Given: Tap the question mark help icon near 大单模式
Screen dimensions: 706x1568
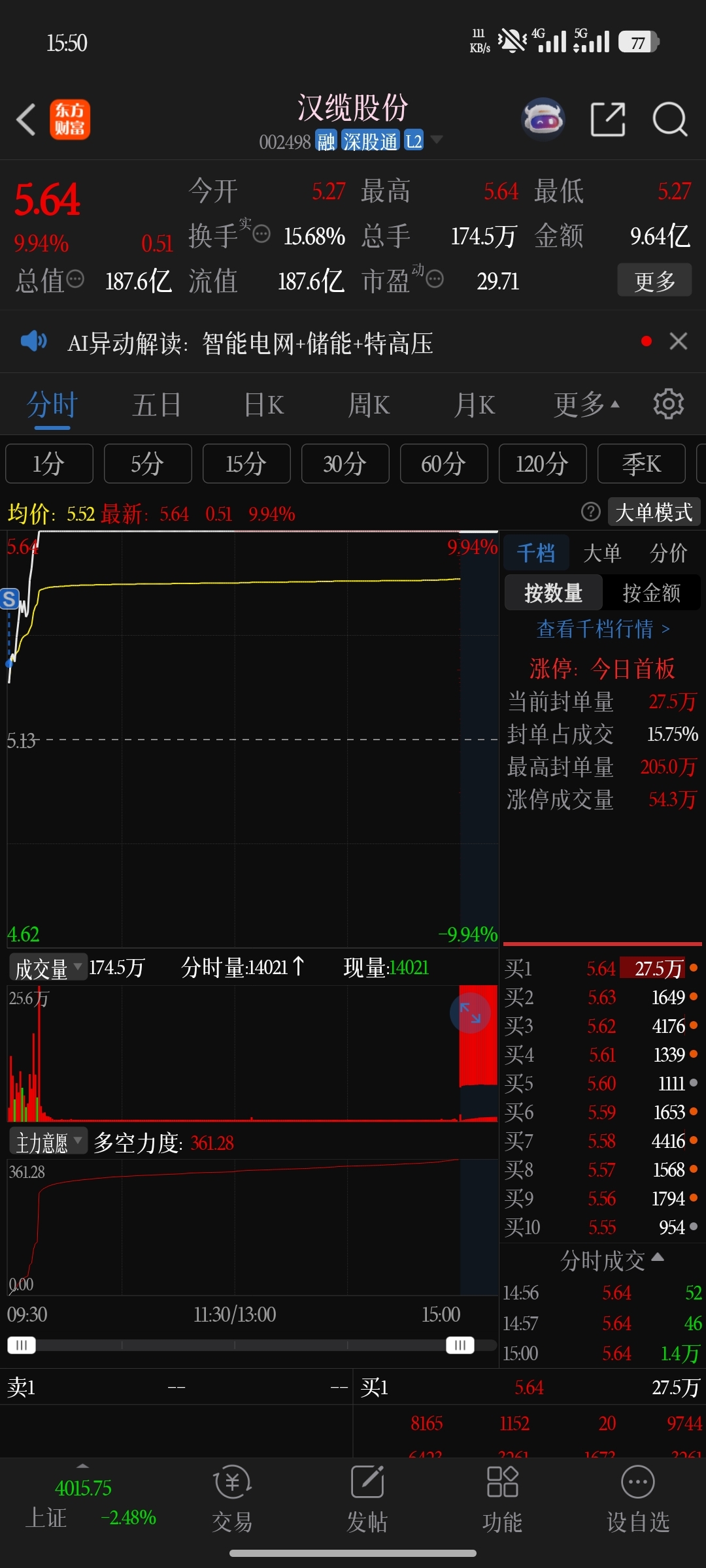Looking at the screenshot, I should click(590, 512).
